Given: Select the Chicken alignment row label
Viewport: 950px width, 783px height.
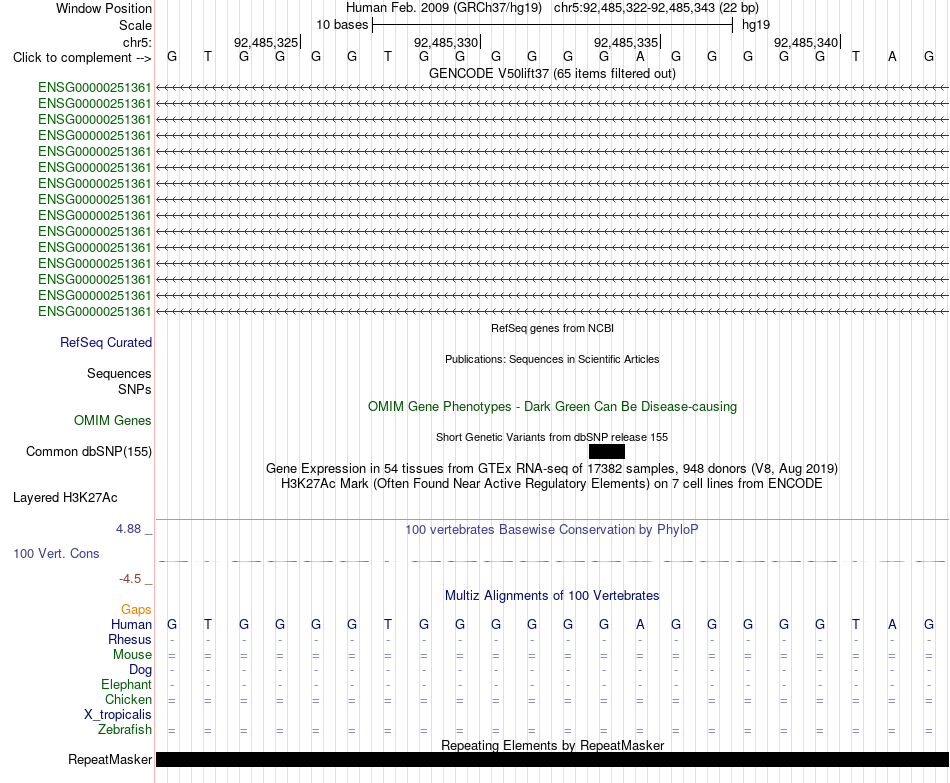Looking at the screenshot, I should click(x=128, y=699).
